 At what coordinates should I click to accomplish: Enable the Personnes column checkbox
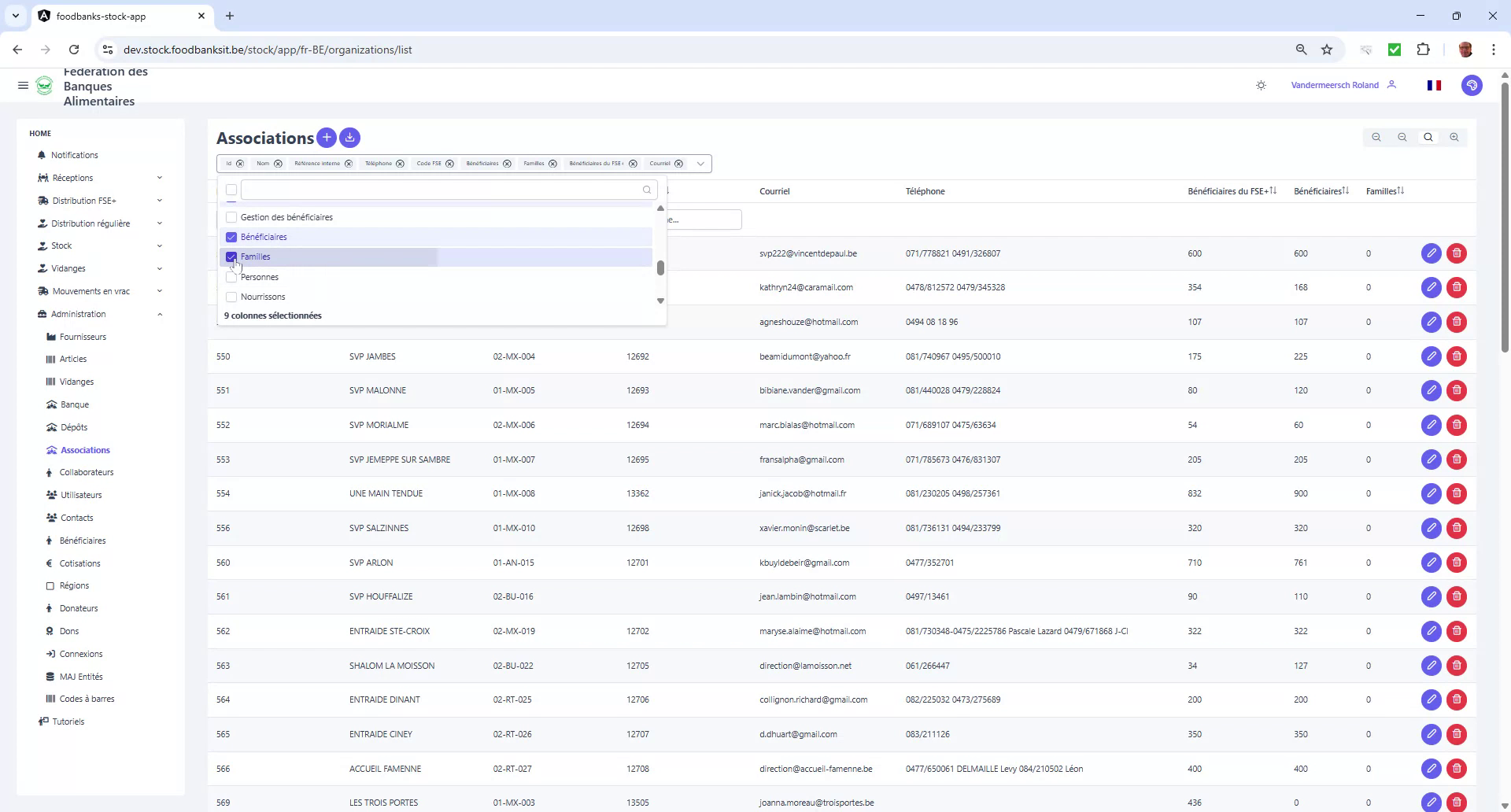click(x=231, y=276)
